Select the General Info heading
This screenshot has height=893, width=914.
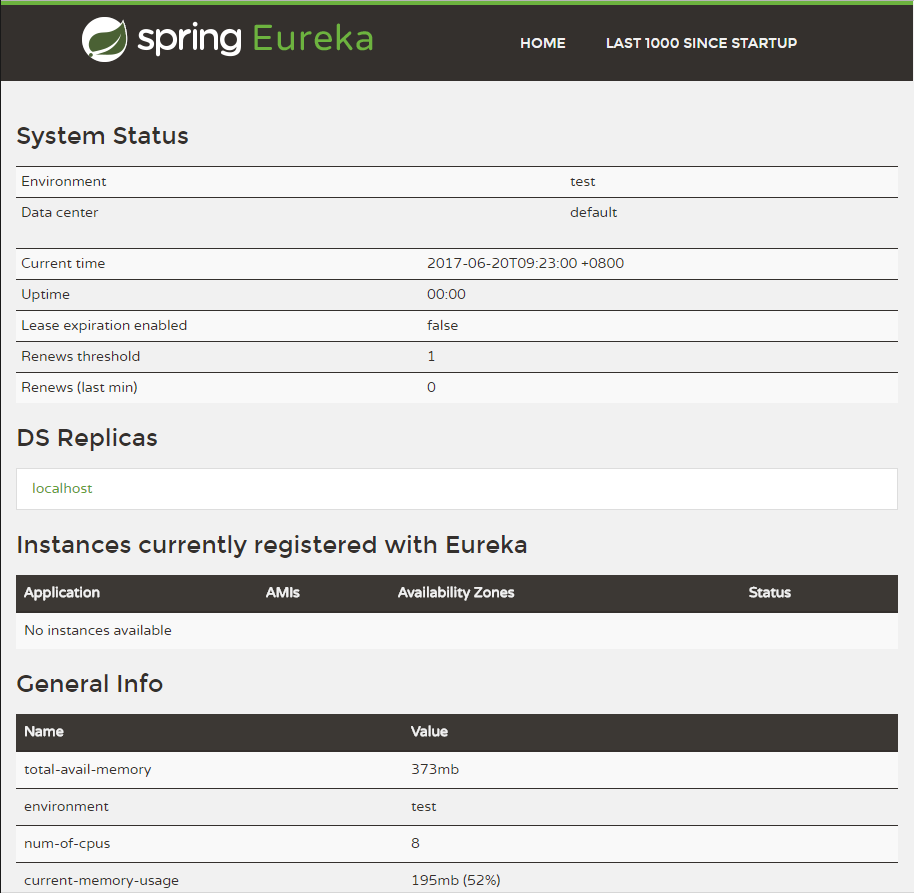(90, 684)
